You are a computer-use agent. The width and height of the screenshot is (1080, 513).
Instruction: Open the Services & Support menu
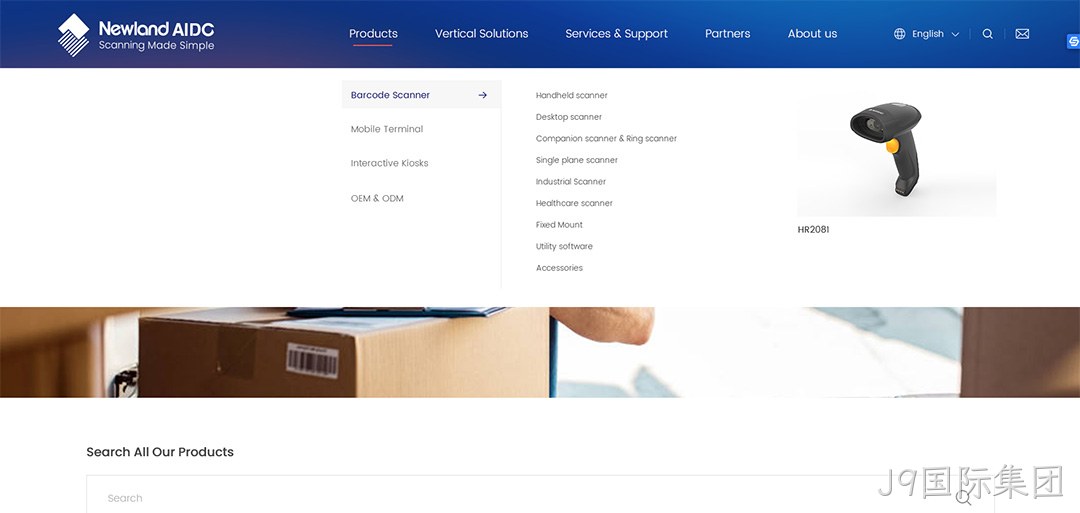(x=616, y=34)
